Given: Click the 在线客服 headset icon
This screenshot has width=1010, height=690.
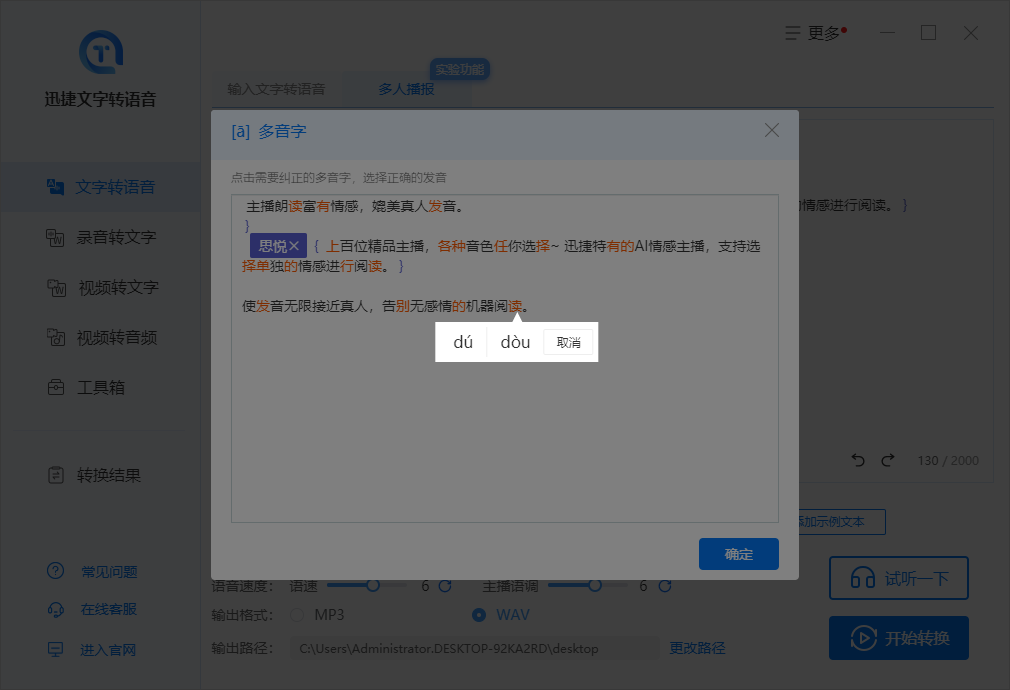Looking at the screenshot, I should (55, 609).
